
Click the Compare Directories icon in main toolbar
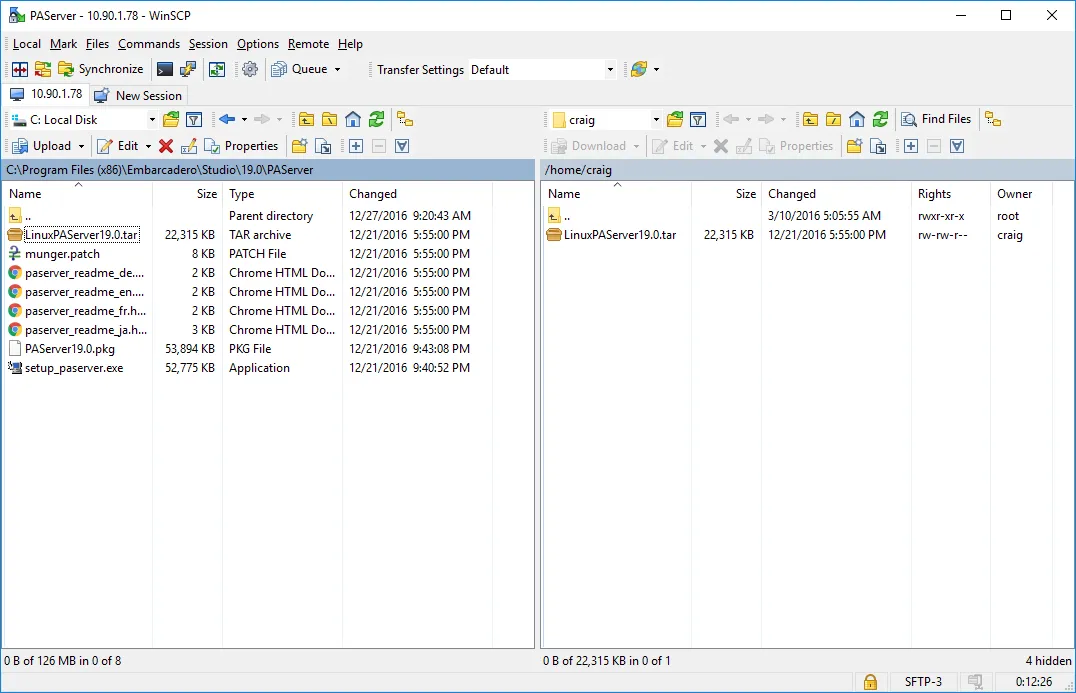20,69
